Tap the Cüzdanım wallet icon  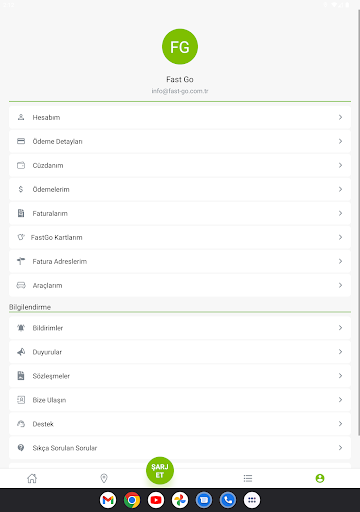[x=21, y=165]
